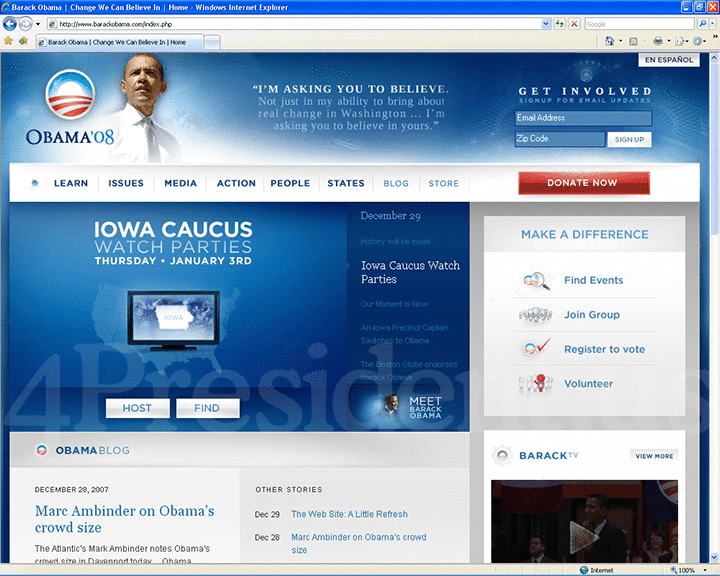Open the PEOPLE navigation menu
Image resolution: width=720 pixels, height=576 pixels.
click(290, 183)
